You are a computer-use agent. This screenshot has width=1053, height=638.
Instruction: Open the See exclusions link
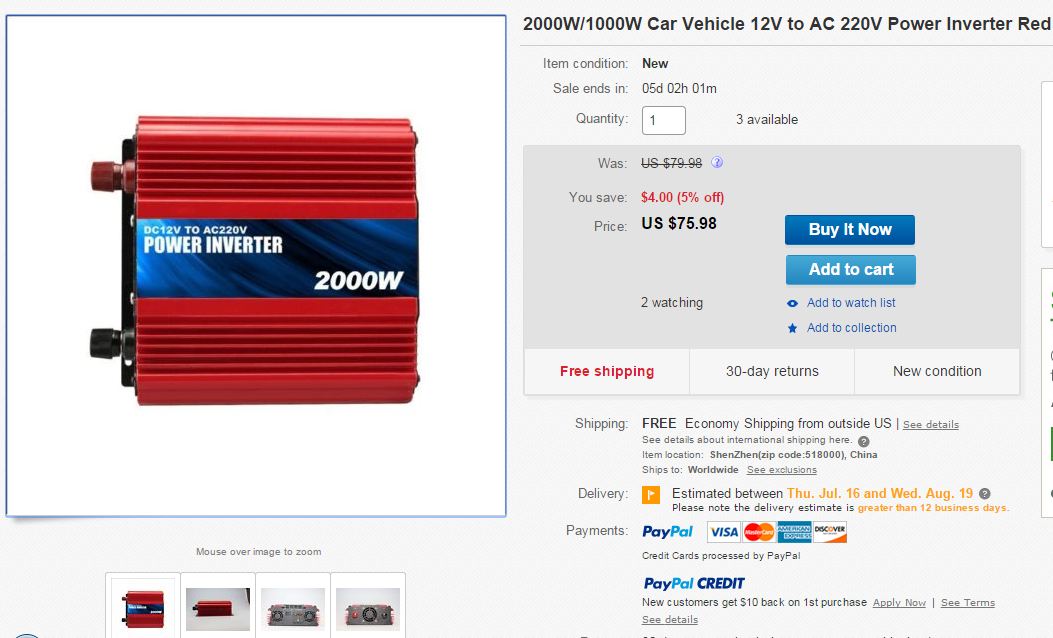pos(781,470)
